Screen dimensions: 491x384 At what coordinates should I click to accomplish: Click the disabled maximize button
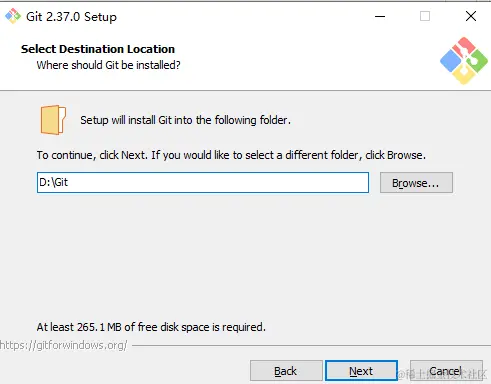(x=425, y=16)
